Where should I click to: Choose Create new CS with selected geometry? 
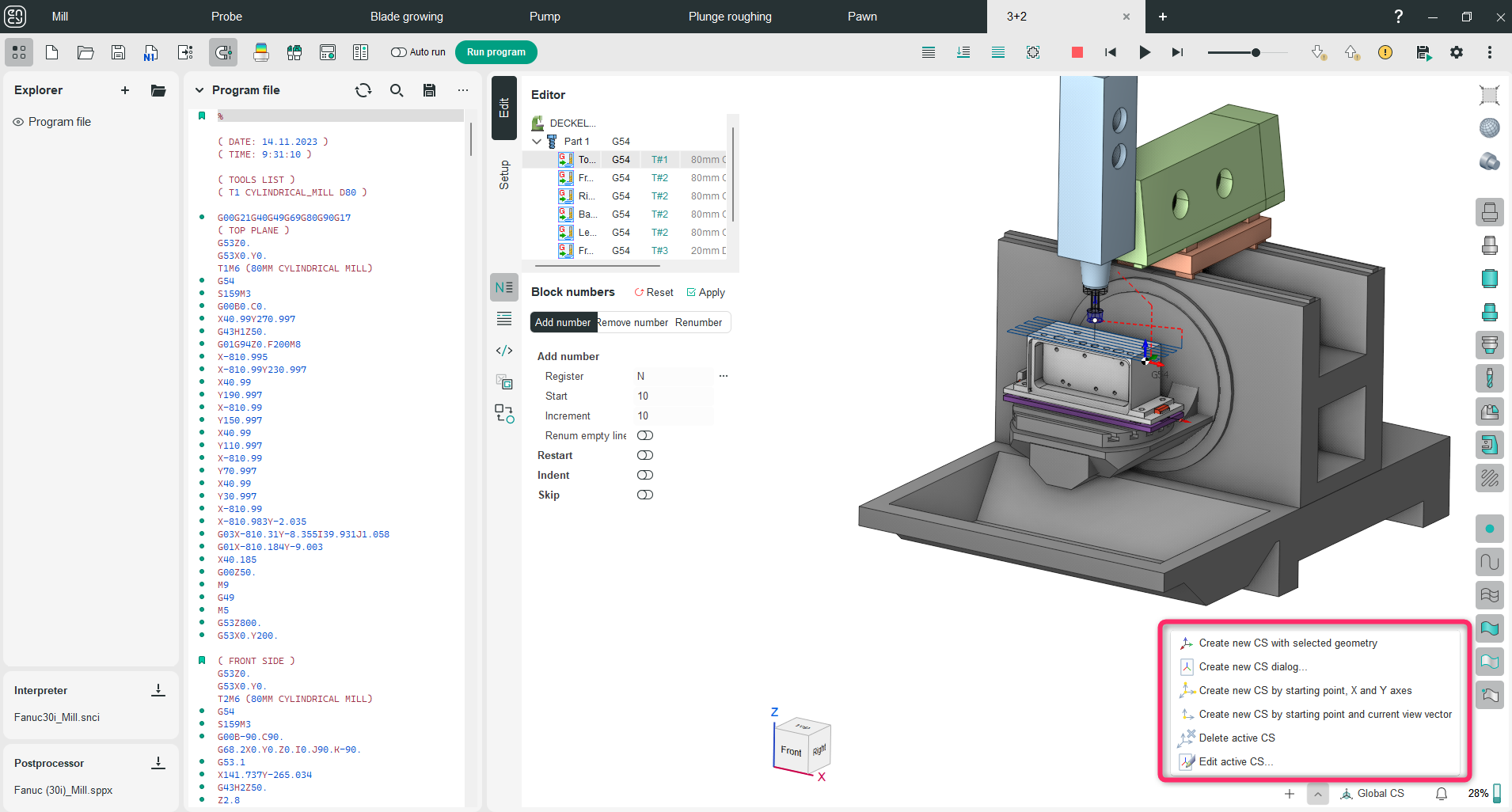click(1314, 643)
